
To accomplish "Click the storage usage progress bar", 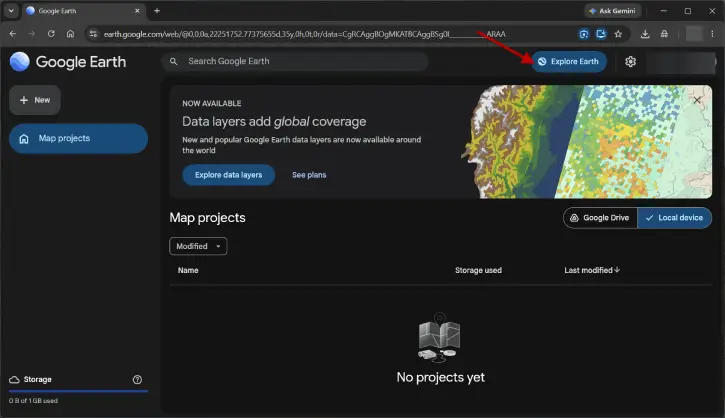I will click(x=78, y=391).
